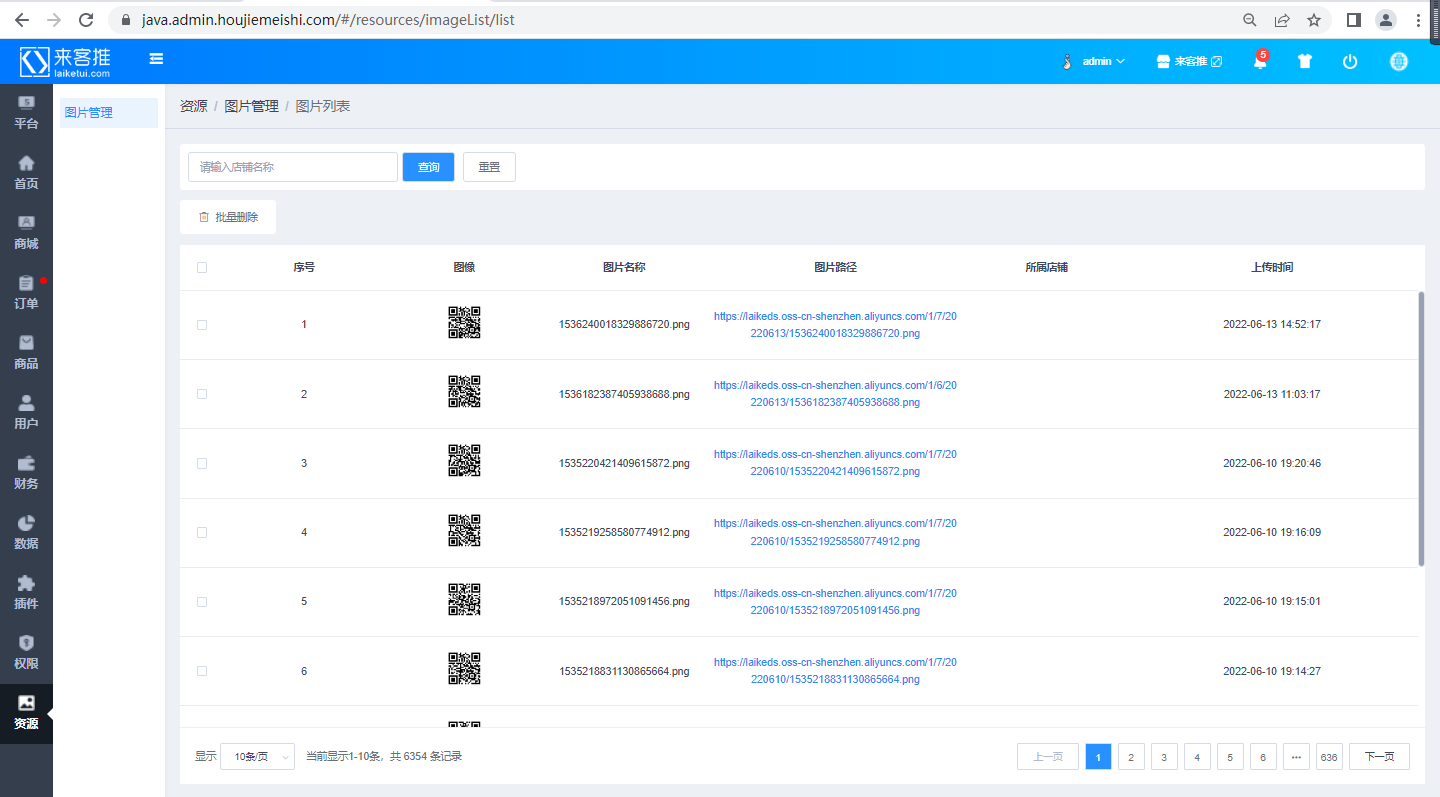Screen dimensions: 1440x797
Task: Go to last page 636
Action: (1329, 757)
